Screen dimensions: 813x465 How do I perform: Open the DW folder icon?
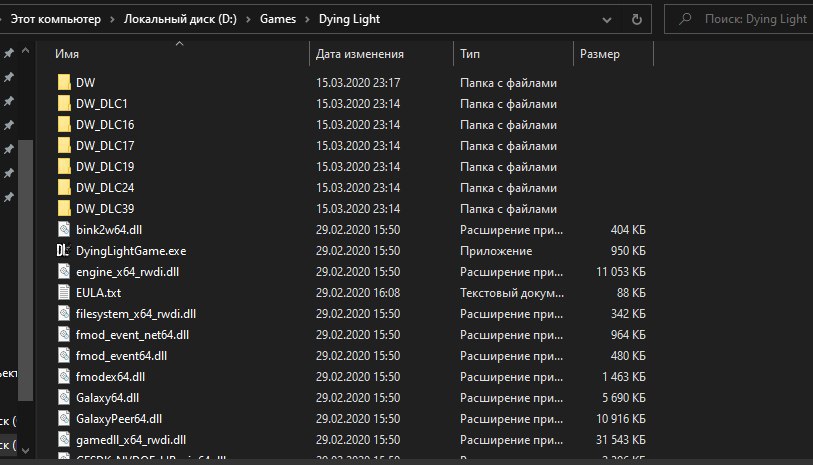click(x=64, y=82)
